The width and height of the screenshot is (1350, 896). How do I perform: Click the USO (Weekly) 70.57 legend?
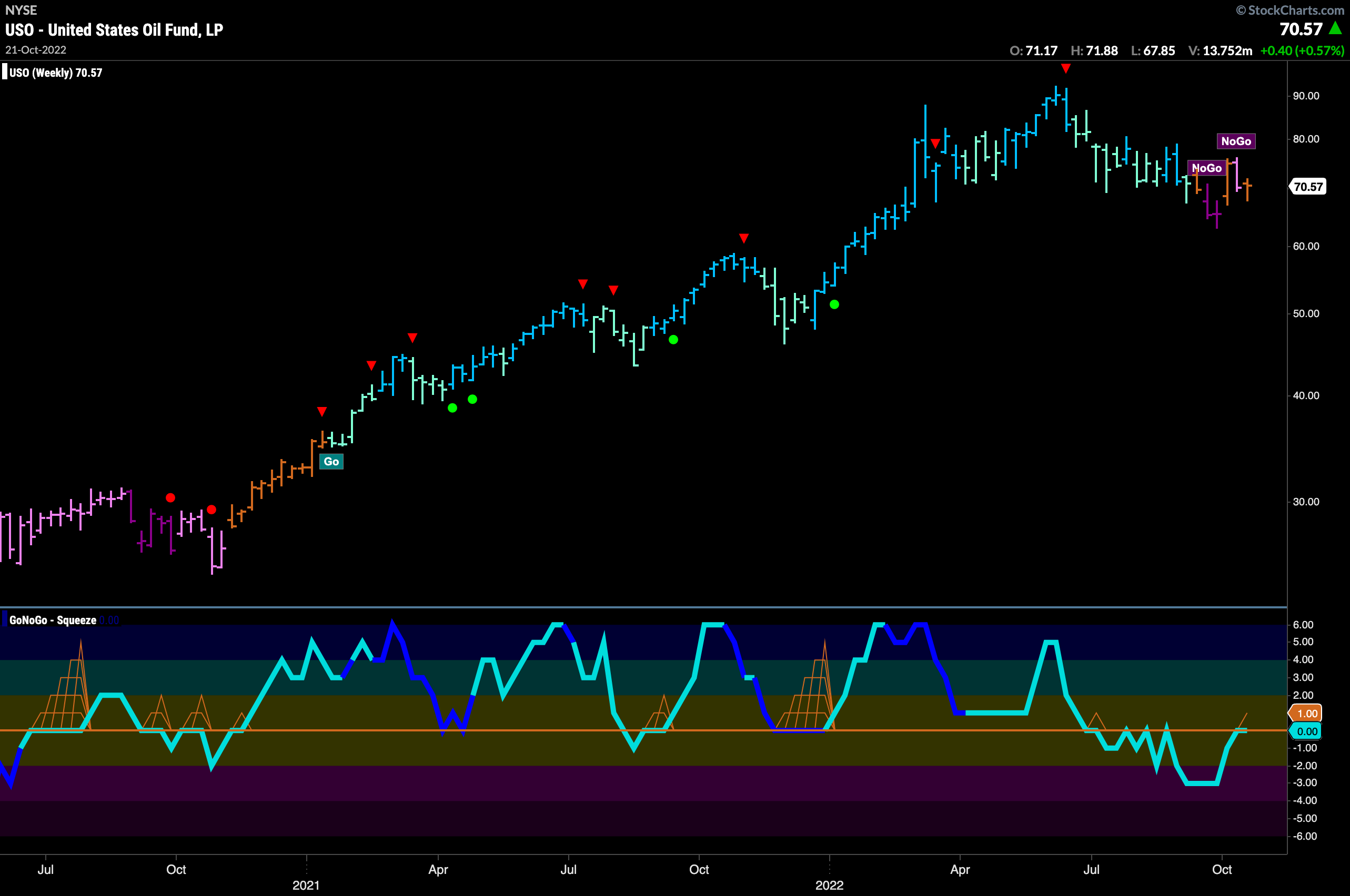coord(55,73)
